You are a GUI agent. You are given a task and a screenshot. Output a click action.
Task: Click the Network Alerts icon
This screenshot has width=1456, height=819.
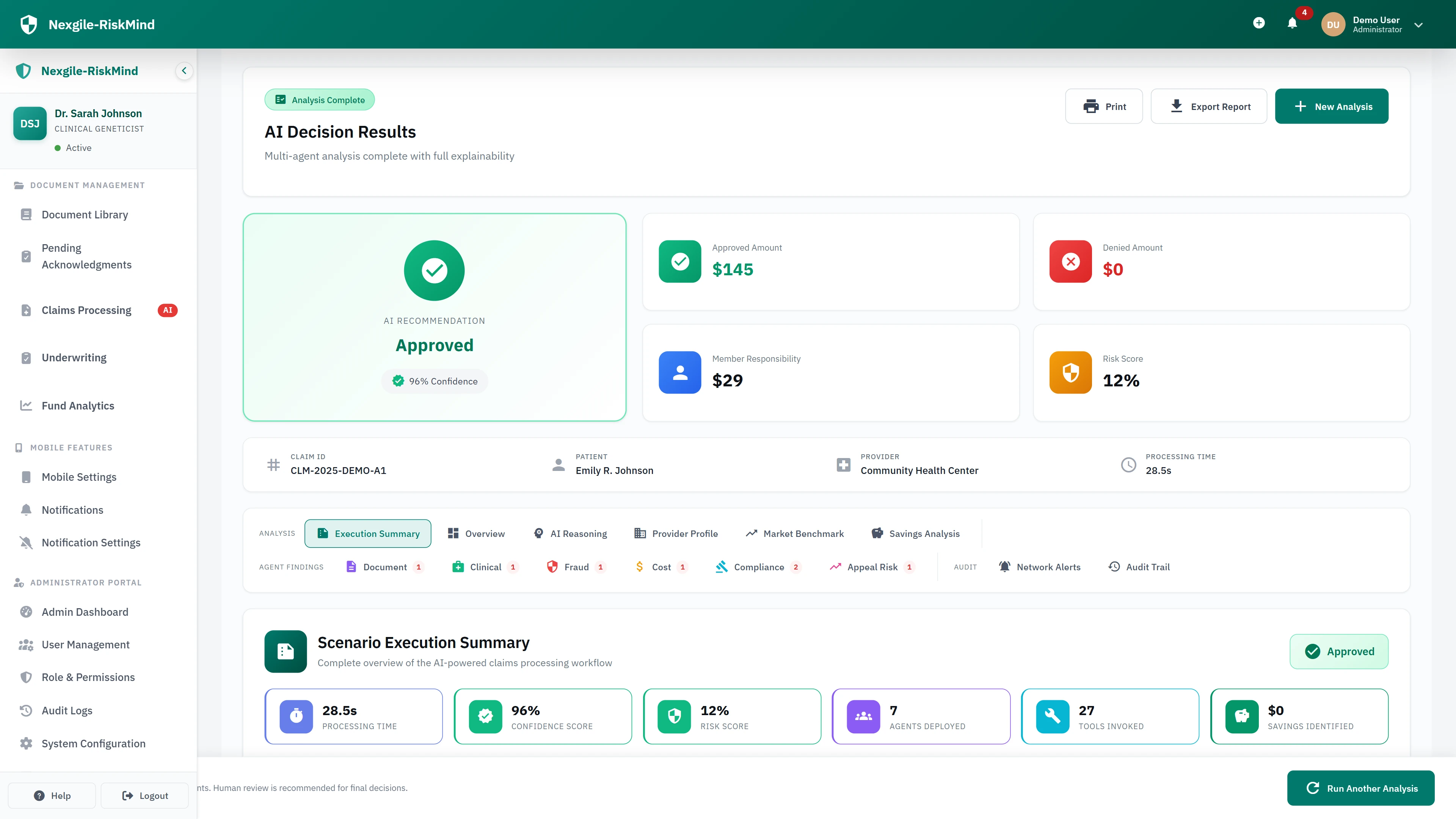(x=1004, y=567)
